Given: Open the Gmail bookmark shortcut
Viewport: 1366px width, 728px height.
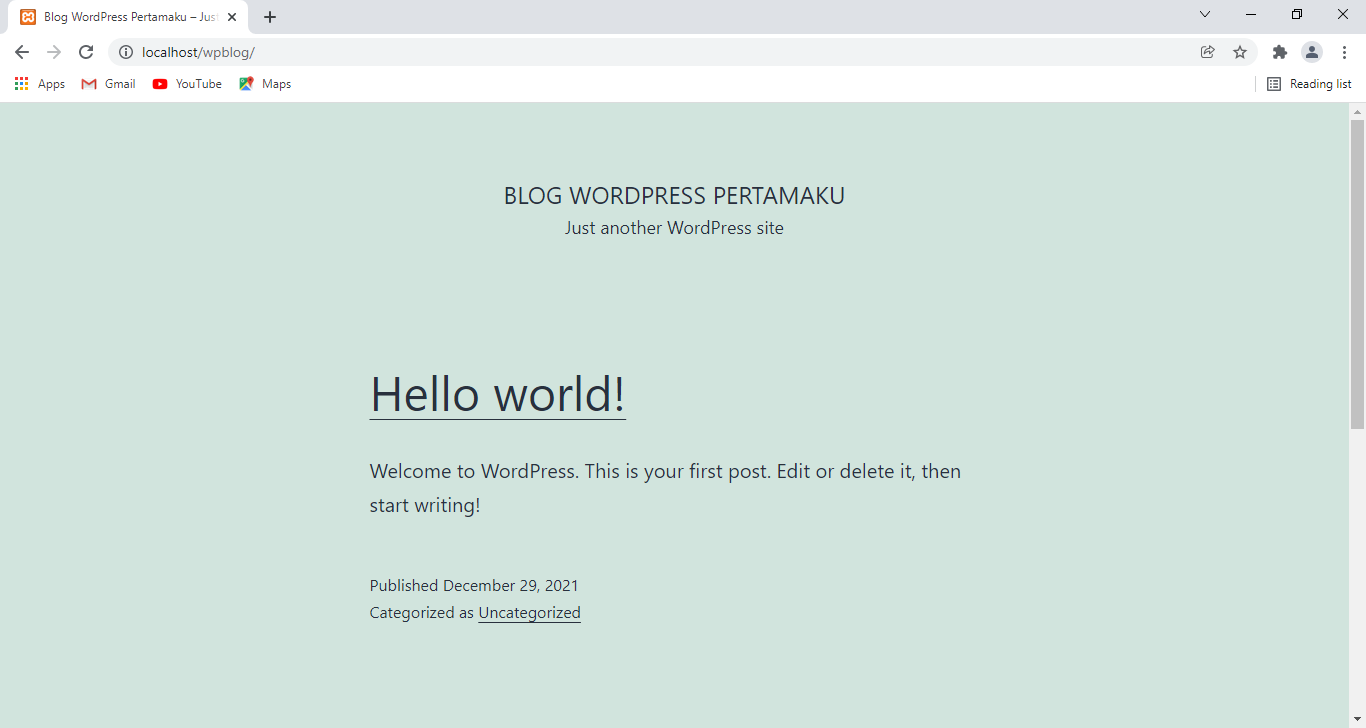Looking at the screenshot, I should [107, 83].
